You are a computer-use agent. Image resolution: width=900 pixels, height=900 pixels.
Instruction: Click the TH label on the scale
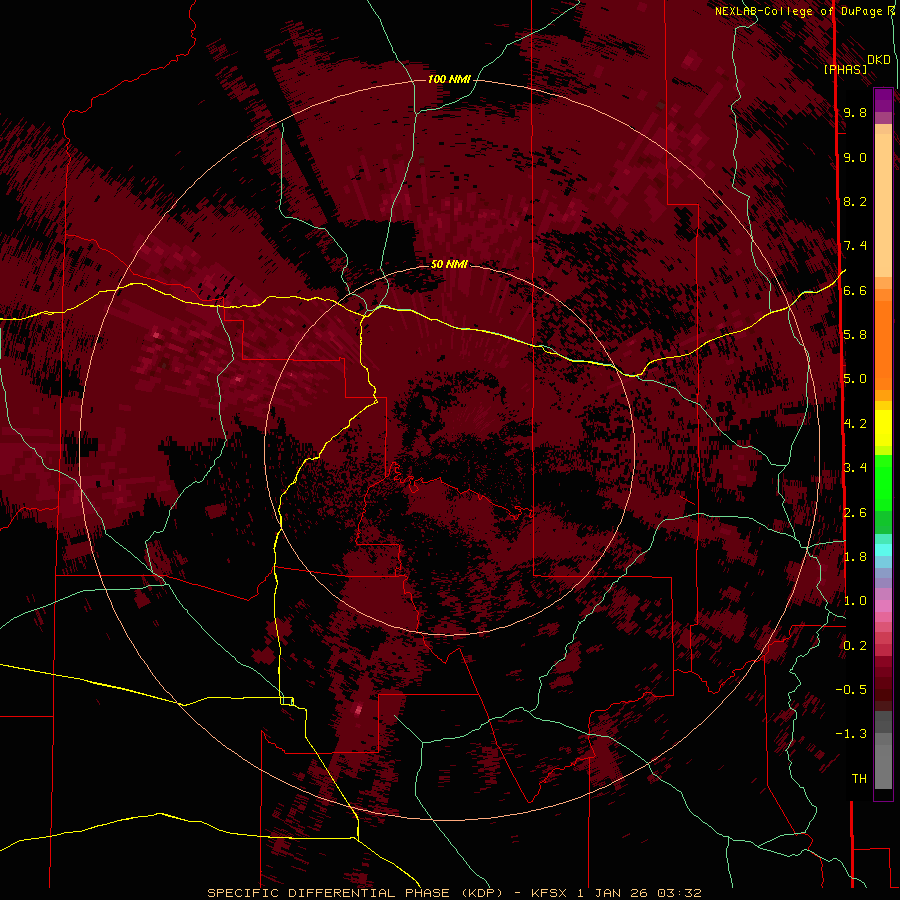coord(859,779)
